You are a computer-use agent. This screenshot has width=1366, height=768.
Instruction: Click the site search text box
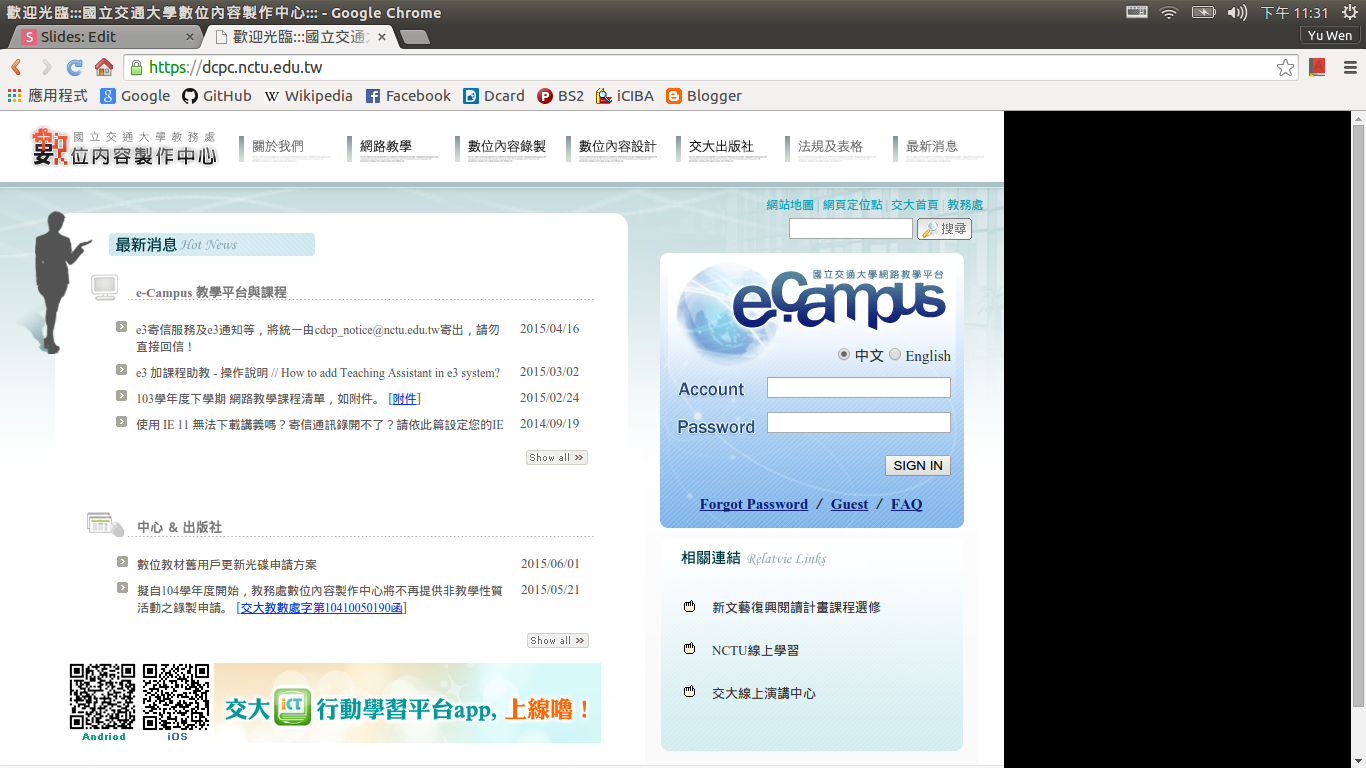(850, 229)
